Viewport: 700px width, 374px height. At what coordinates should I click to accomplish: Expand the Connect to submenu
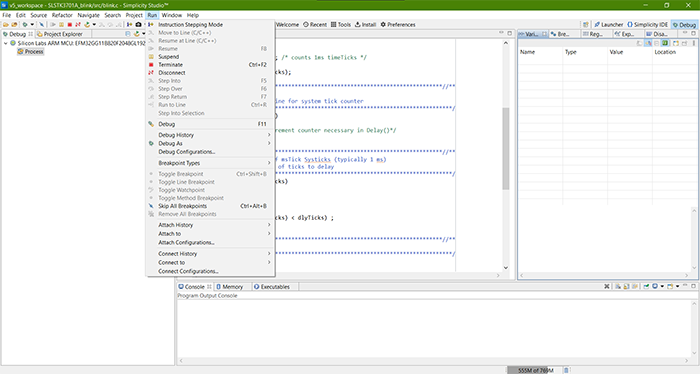pos(210,262)
